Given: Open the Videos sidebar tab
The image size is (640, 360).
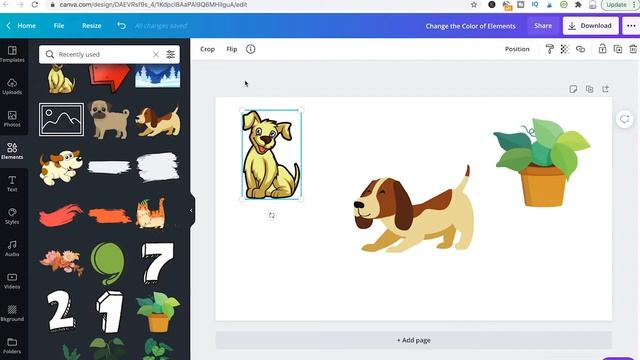Looking at the screenshot, I should pyautogui.click(x=12, y=281).
